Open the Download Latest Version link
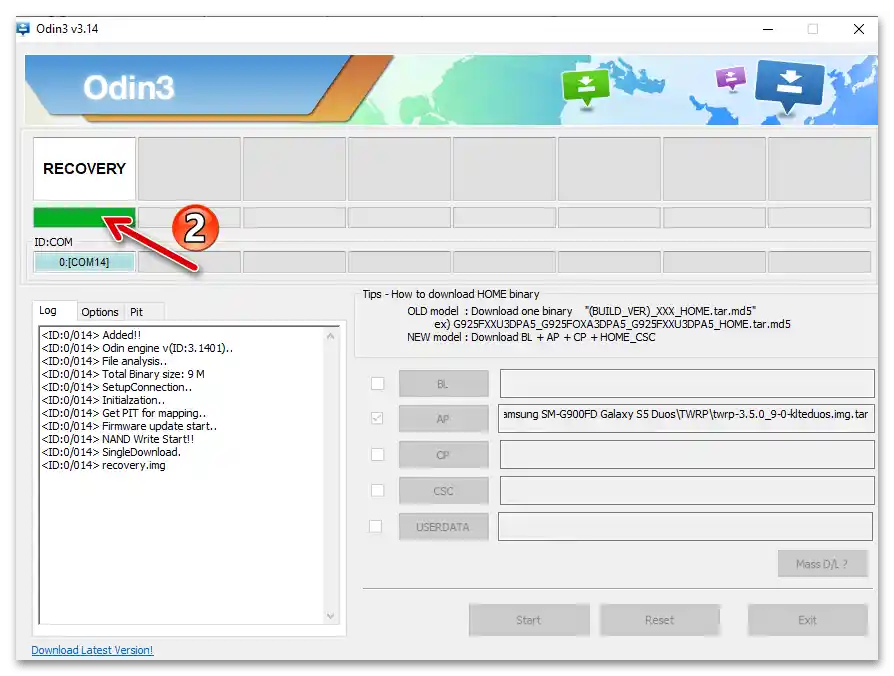Image resolution: width=894 pixels, height=676 pixels. click(x=91, y=650)
